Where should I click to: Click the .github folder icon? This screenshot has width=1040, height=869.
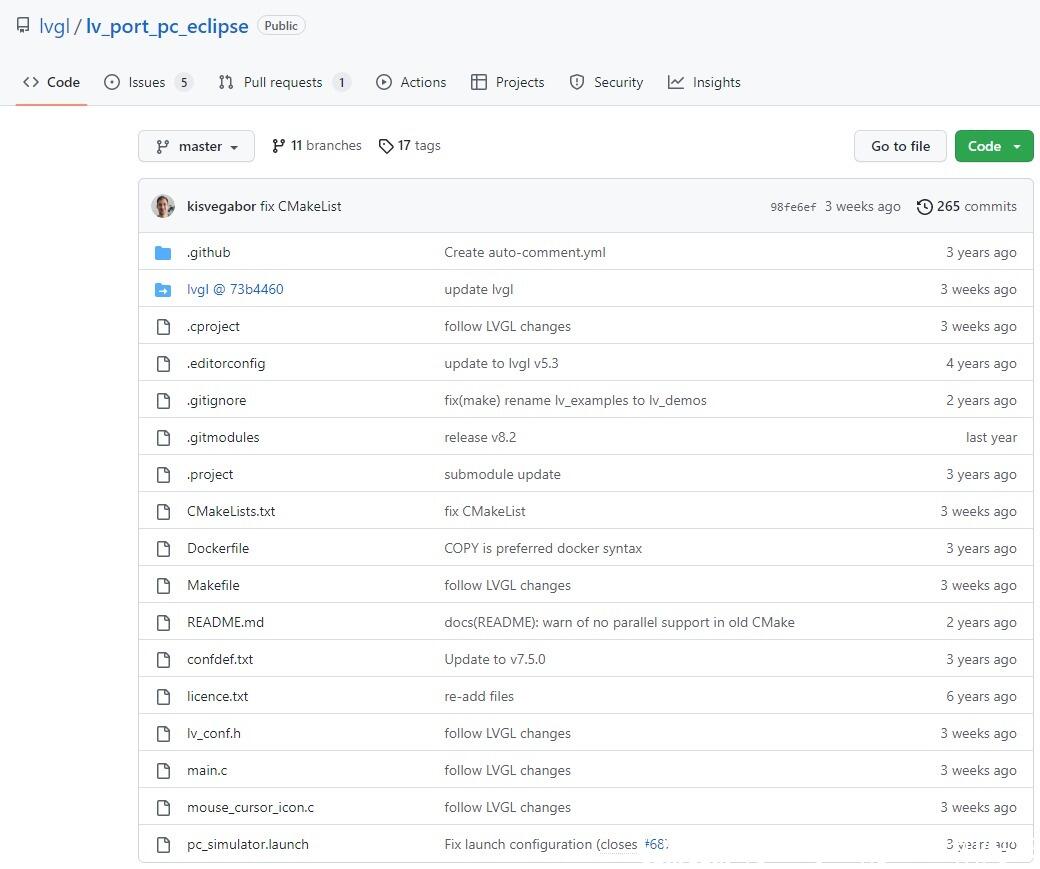coord(163,253)
